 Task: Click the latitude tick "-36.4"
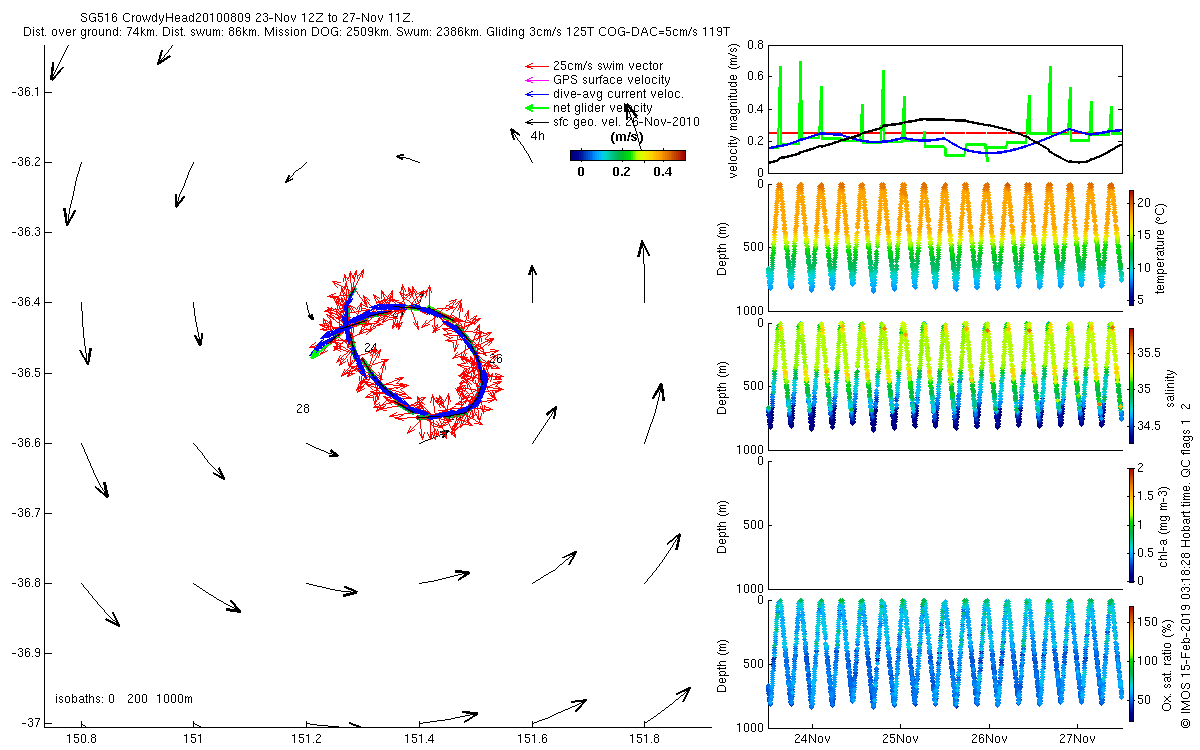pyautogui.click(x=24, y=302)
